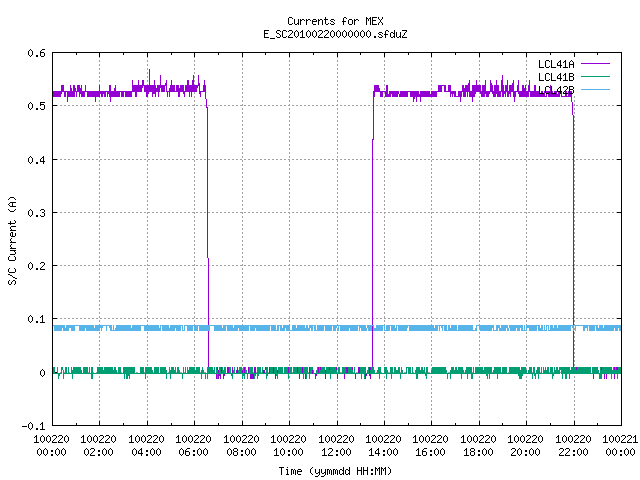Image resolution: width=640 pixels, height=480 pixels.
Task: Click the y-axis tick value 0.3
Action: (x=36, y=213)
